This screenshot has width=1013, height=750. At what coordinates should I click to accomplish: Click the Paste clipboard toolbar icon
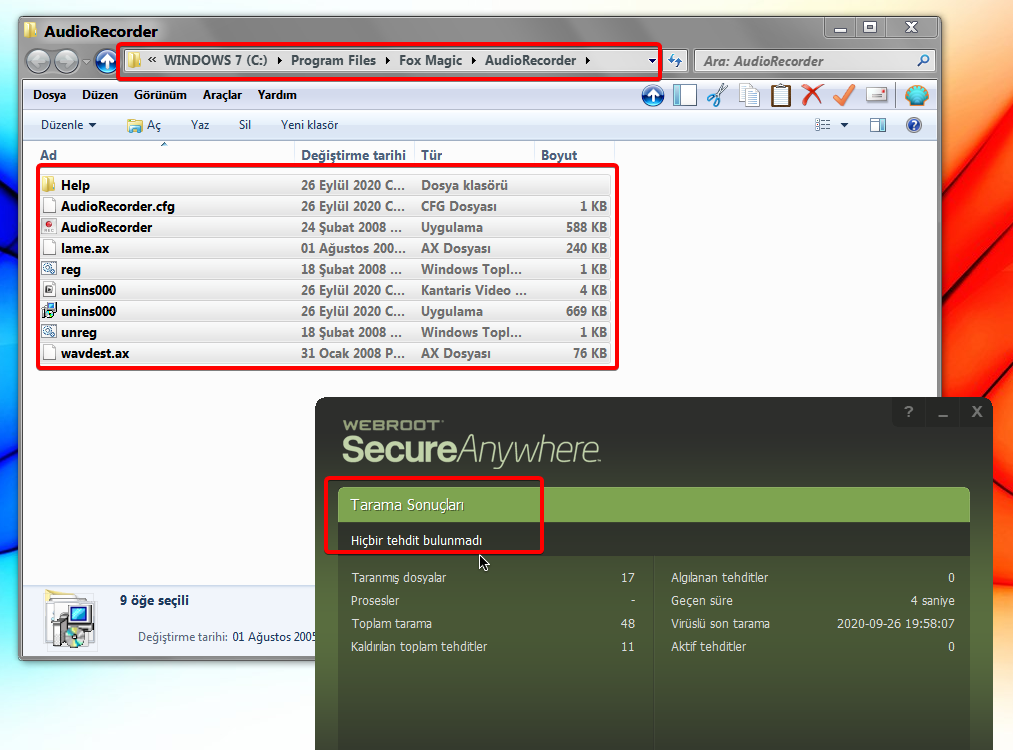pos(780,96)
